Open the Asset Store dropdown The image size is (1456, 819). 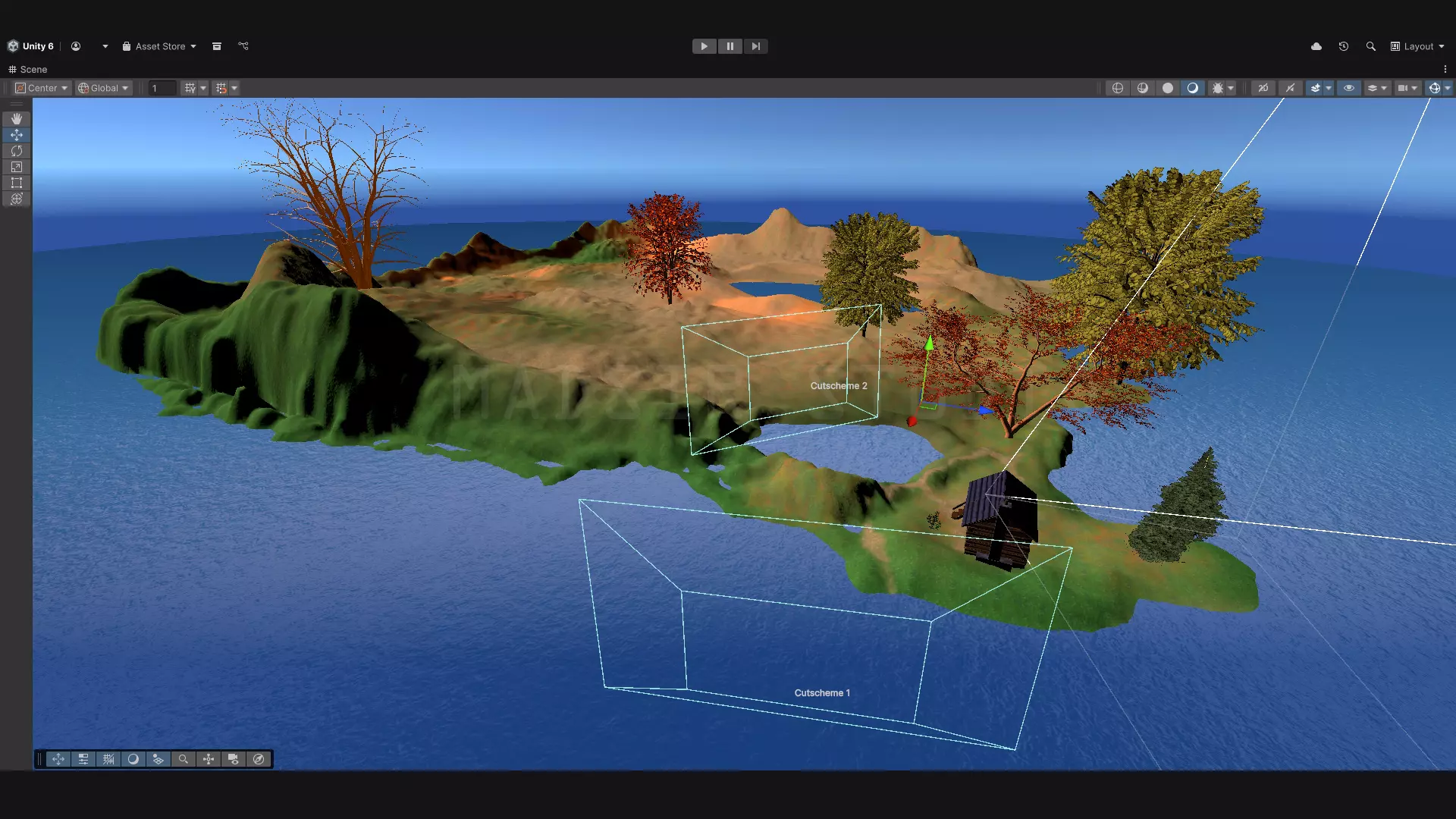coord(159,46)
